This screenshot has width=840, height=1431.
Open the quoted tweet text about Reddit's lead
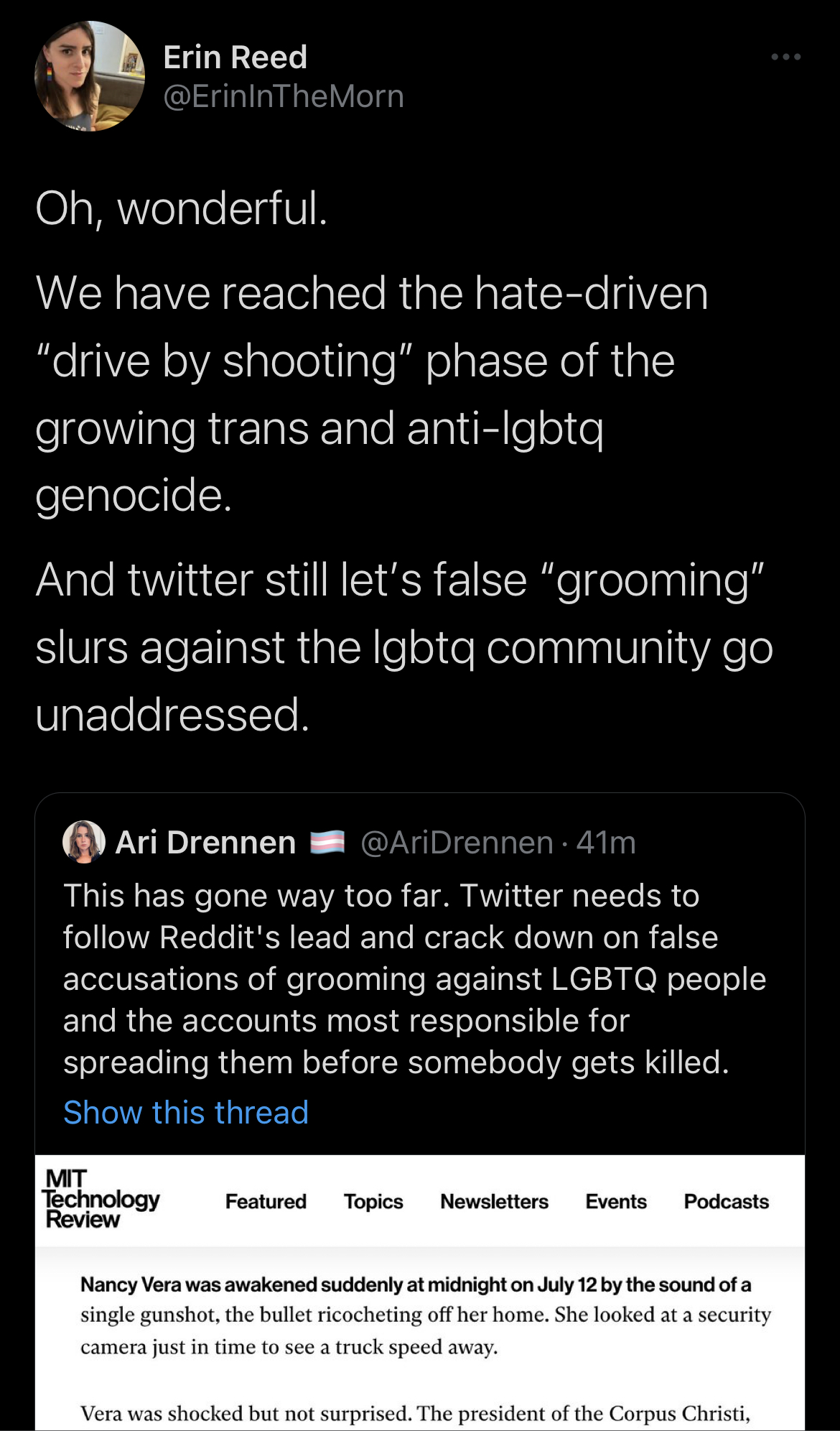[x=414, y=978]
